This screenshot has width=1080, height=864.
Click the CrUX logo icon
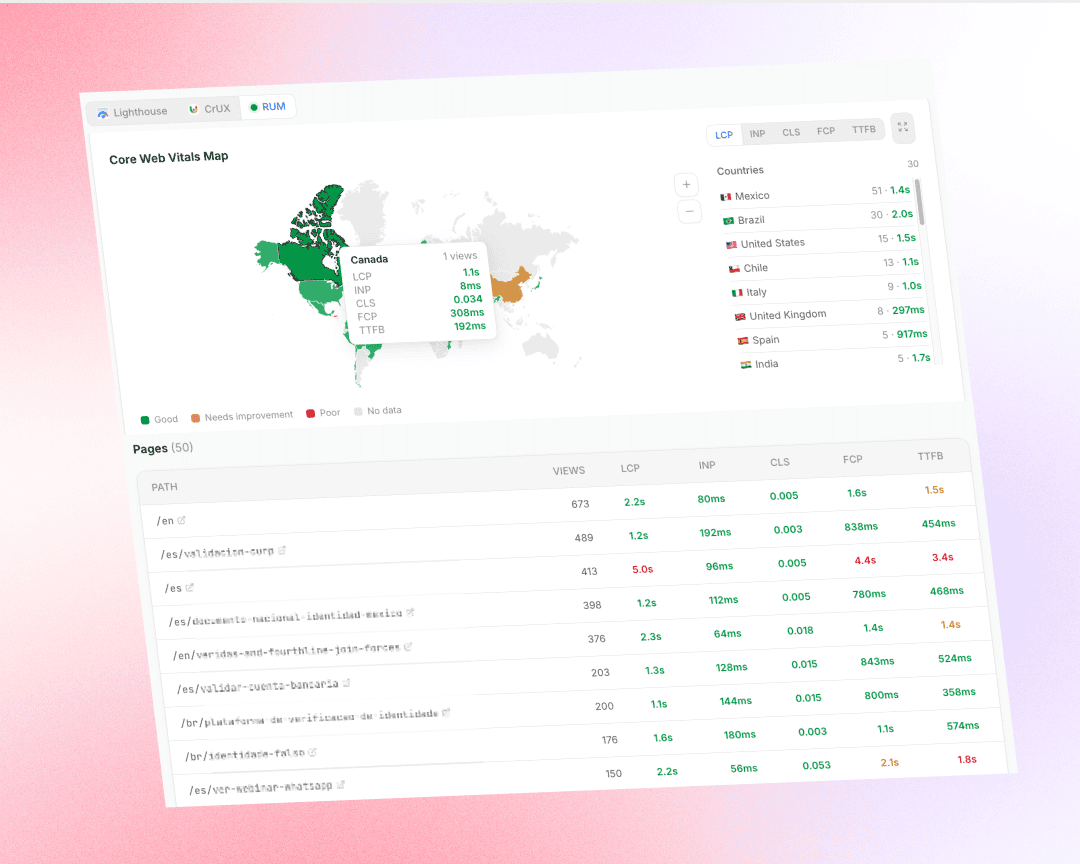194,110
